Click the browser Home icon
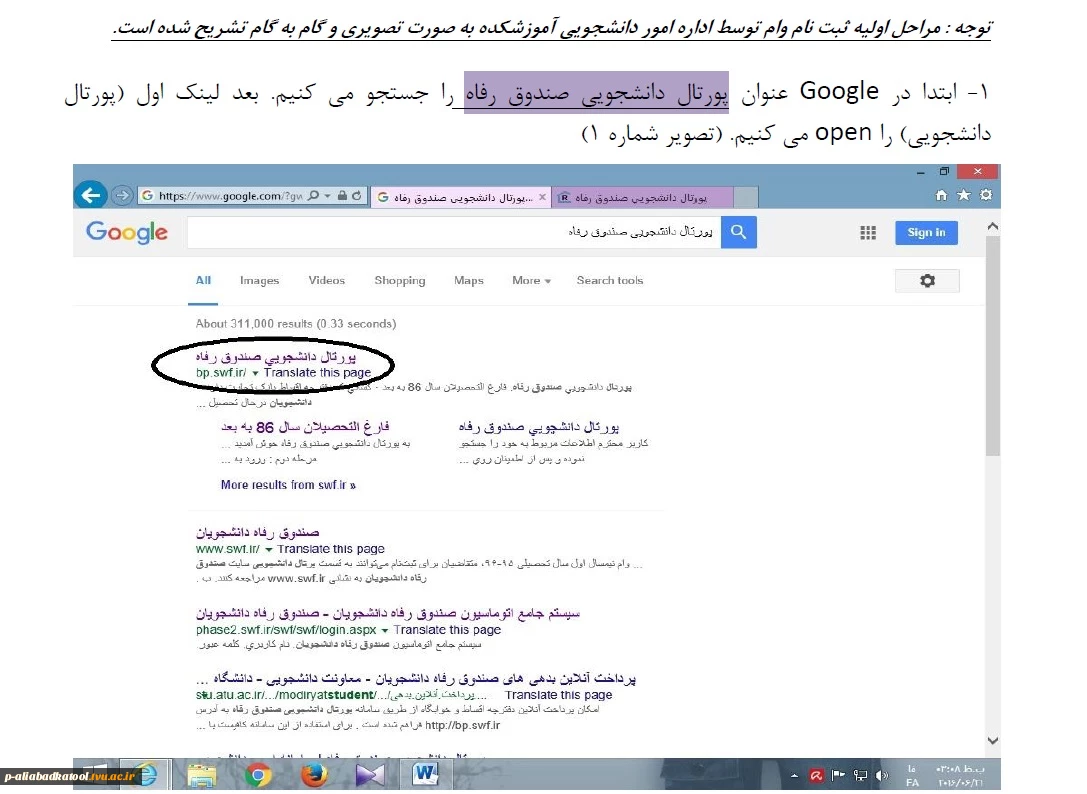This screenshot has height=794, width=1087. pyautogui.click(x=941, y=196)
